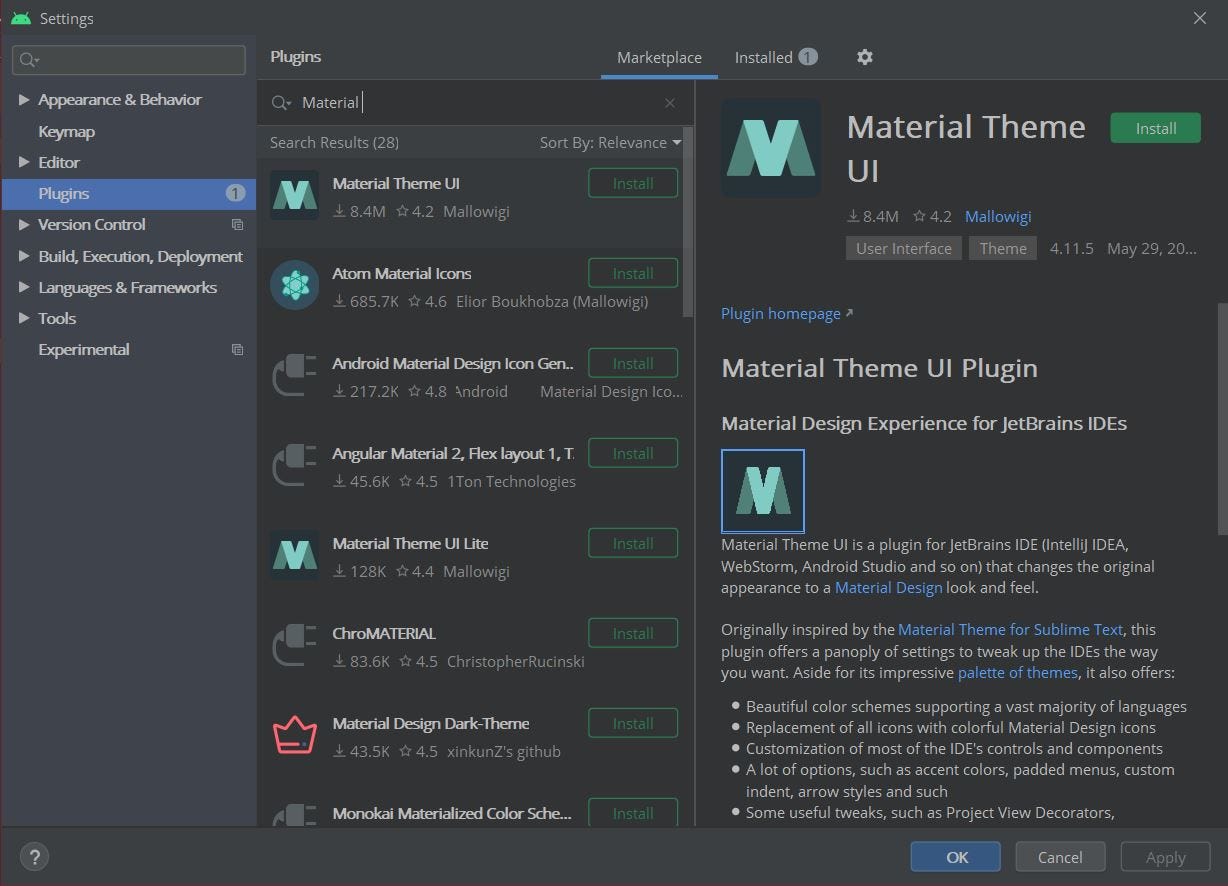Open the settings search history dropdown
1228x886 pixels.
[29, 60]
